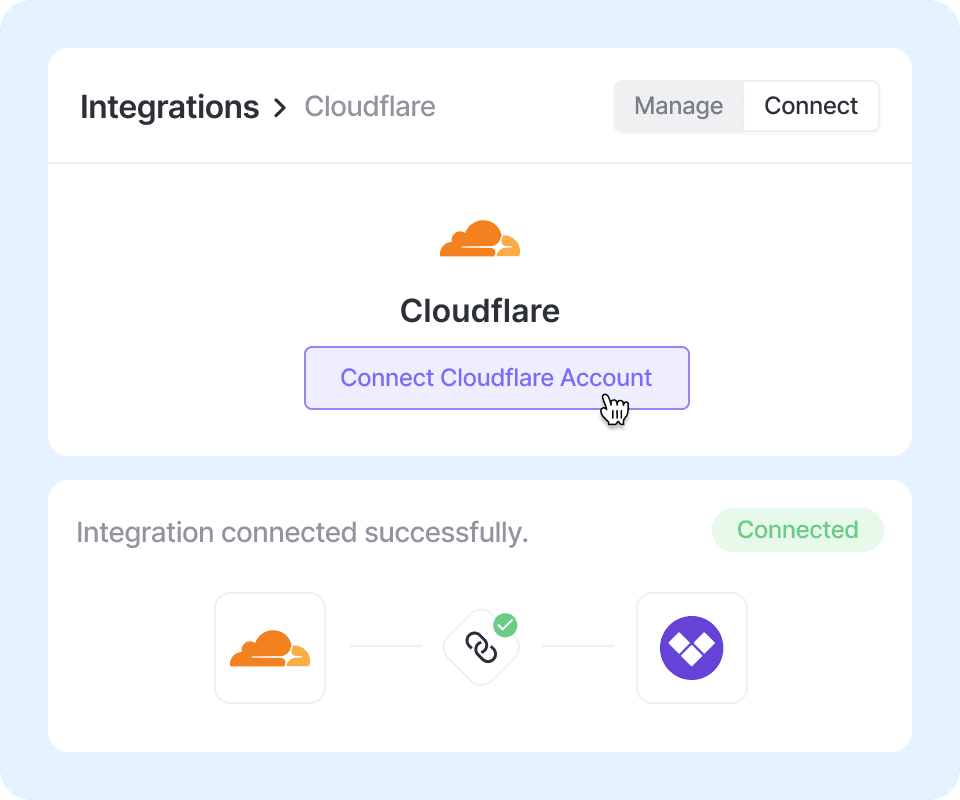Open the Integrations breadcrumb

pyautogui.click(x=170, y=107)
